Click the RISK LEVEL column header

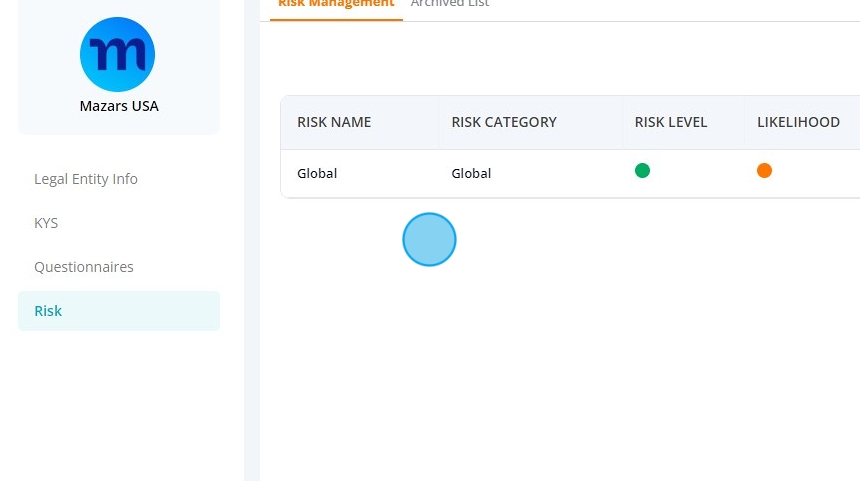click(671, 122)
